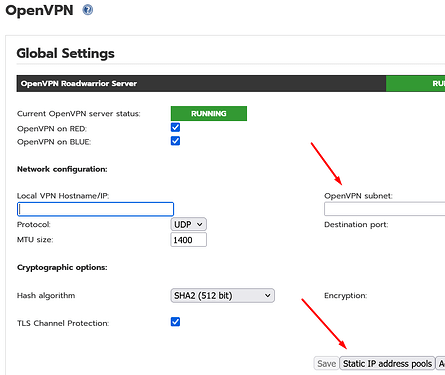
Task: Click the Encryption label
Action: [345, 296]
